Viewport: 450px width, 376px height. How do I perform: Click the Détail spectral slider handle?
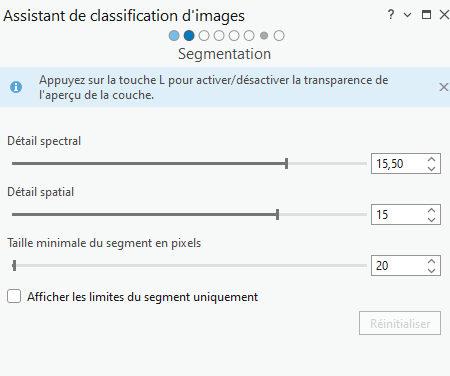pos(286,164)
